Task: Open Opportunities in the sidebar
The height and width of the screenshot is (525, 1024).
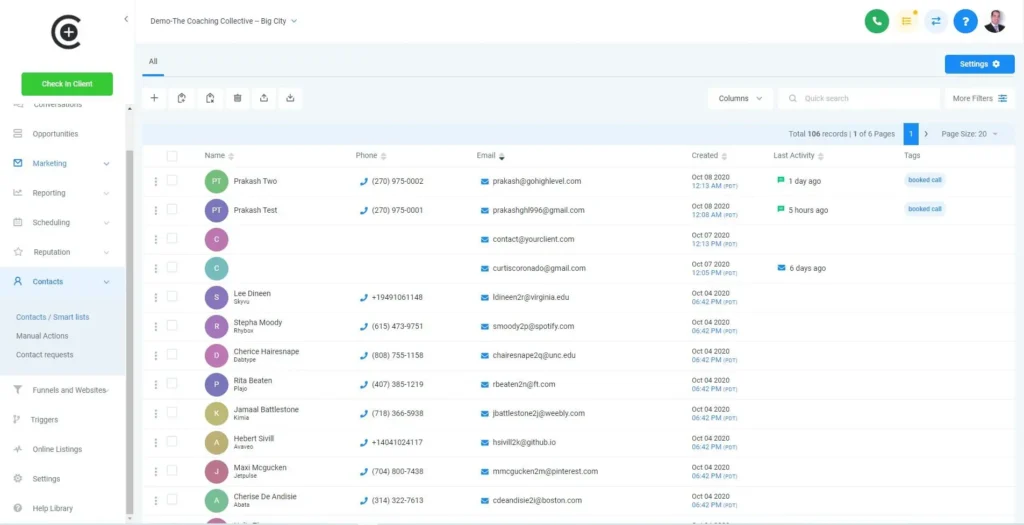Action: (55, 134)
